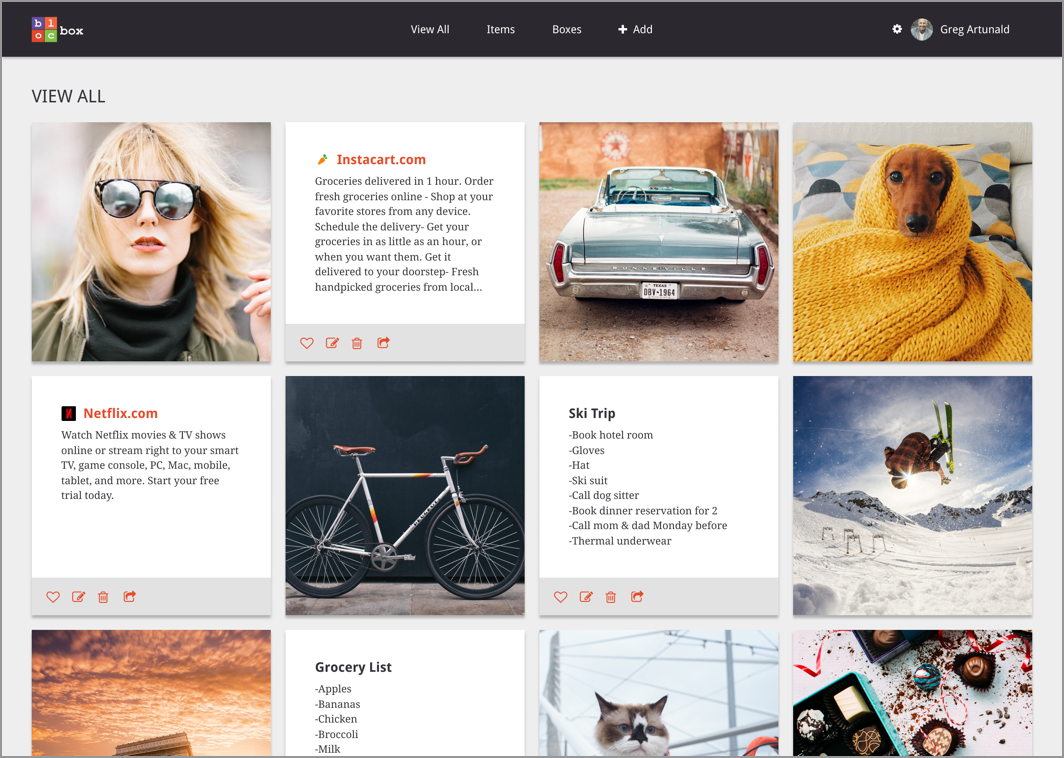Open the dog in yellow blanket photo
Image resolution: width=1064 pixels, height=758 pixels.
(x=913, y=242)
